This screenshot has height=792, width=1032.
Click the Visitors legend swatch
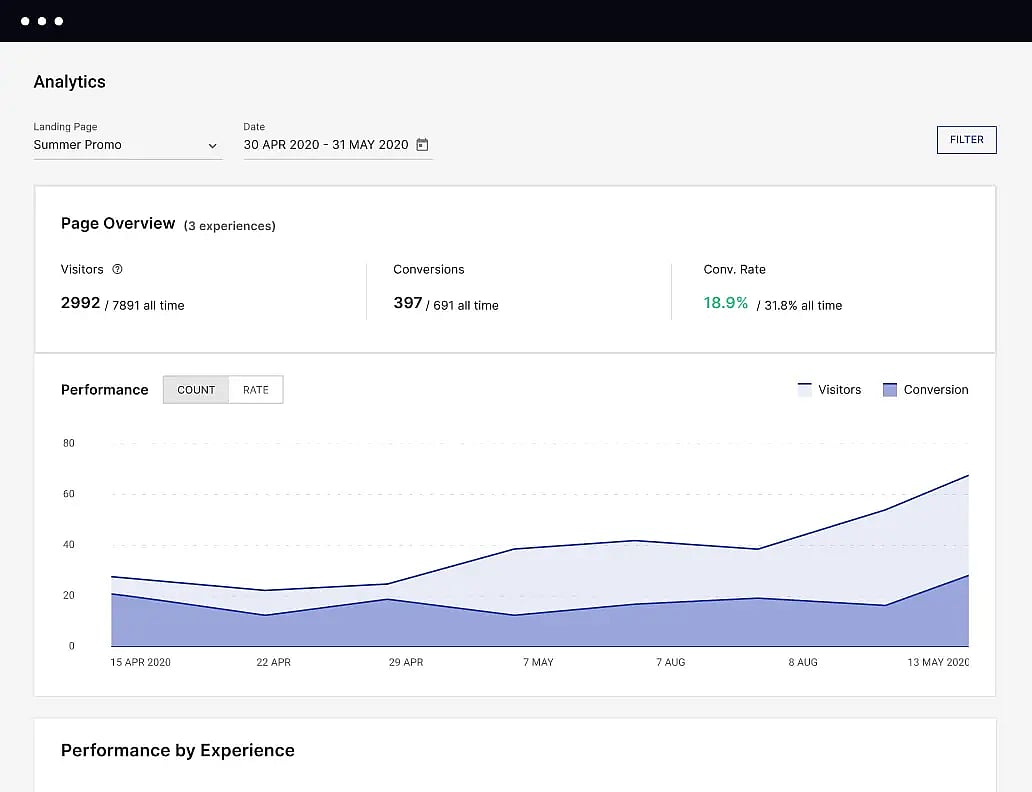pyautogui.click(x=804, y=390)
